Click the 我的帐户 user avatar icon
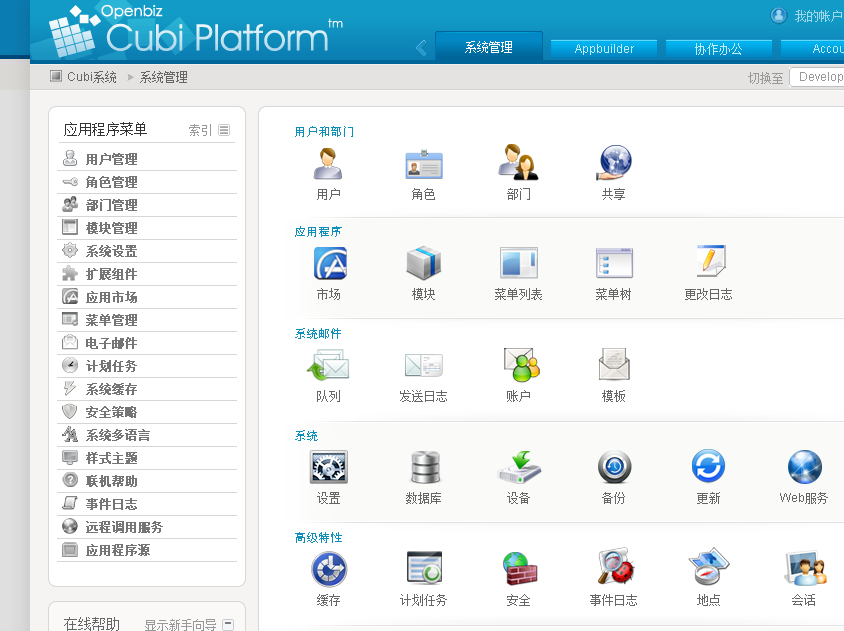844x631 pixels. pyautogui.click(x=778, y=16)
